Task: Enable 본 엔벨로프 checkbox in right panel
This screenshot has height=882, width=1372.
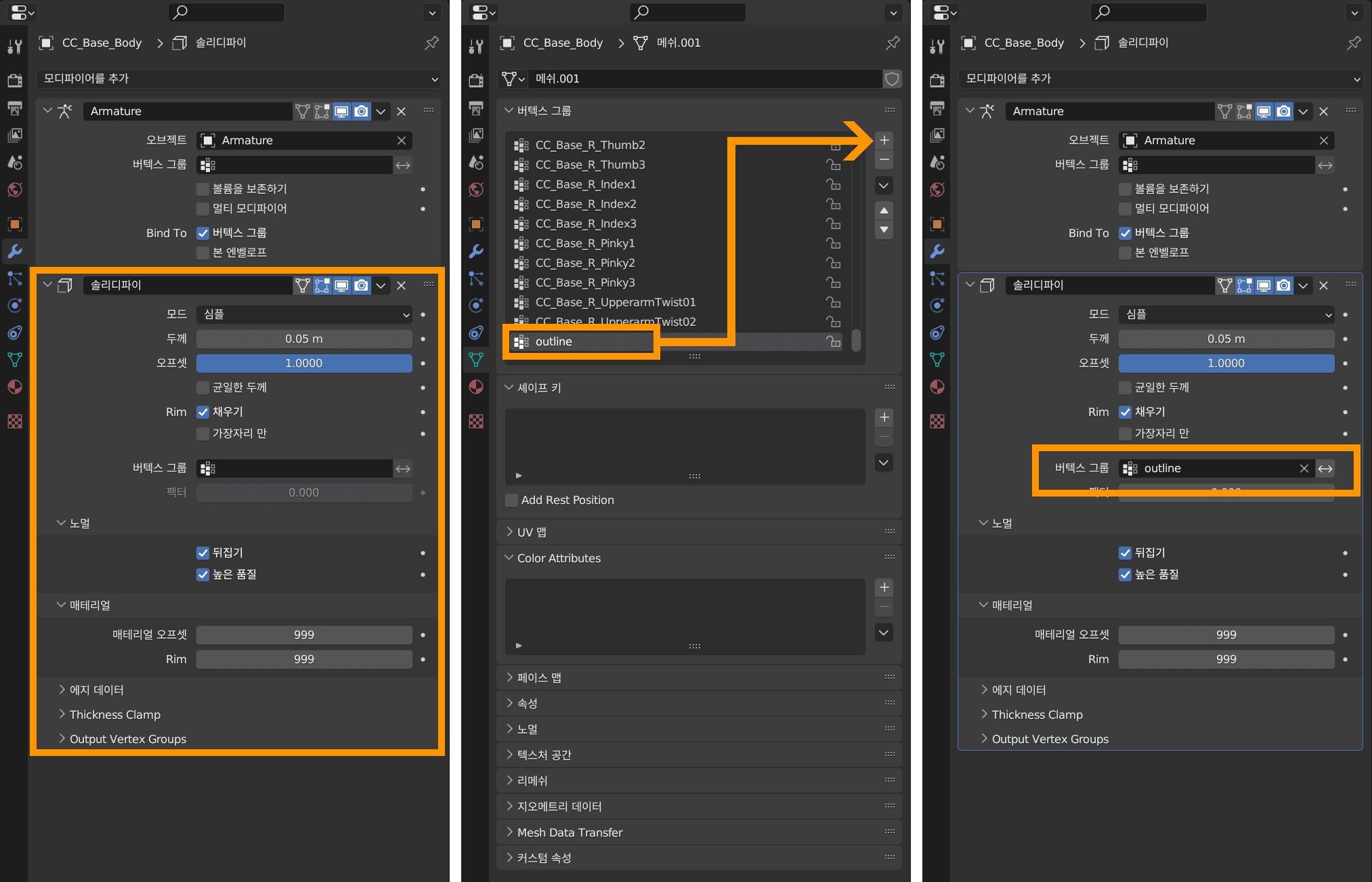Action: 1125,253
